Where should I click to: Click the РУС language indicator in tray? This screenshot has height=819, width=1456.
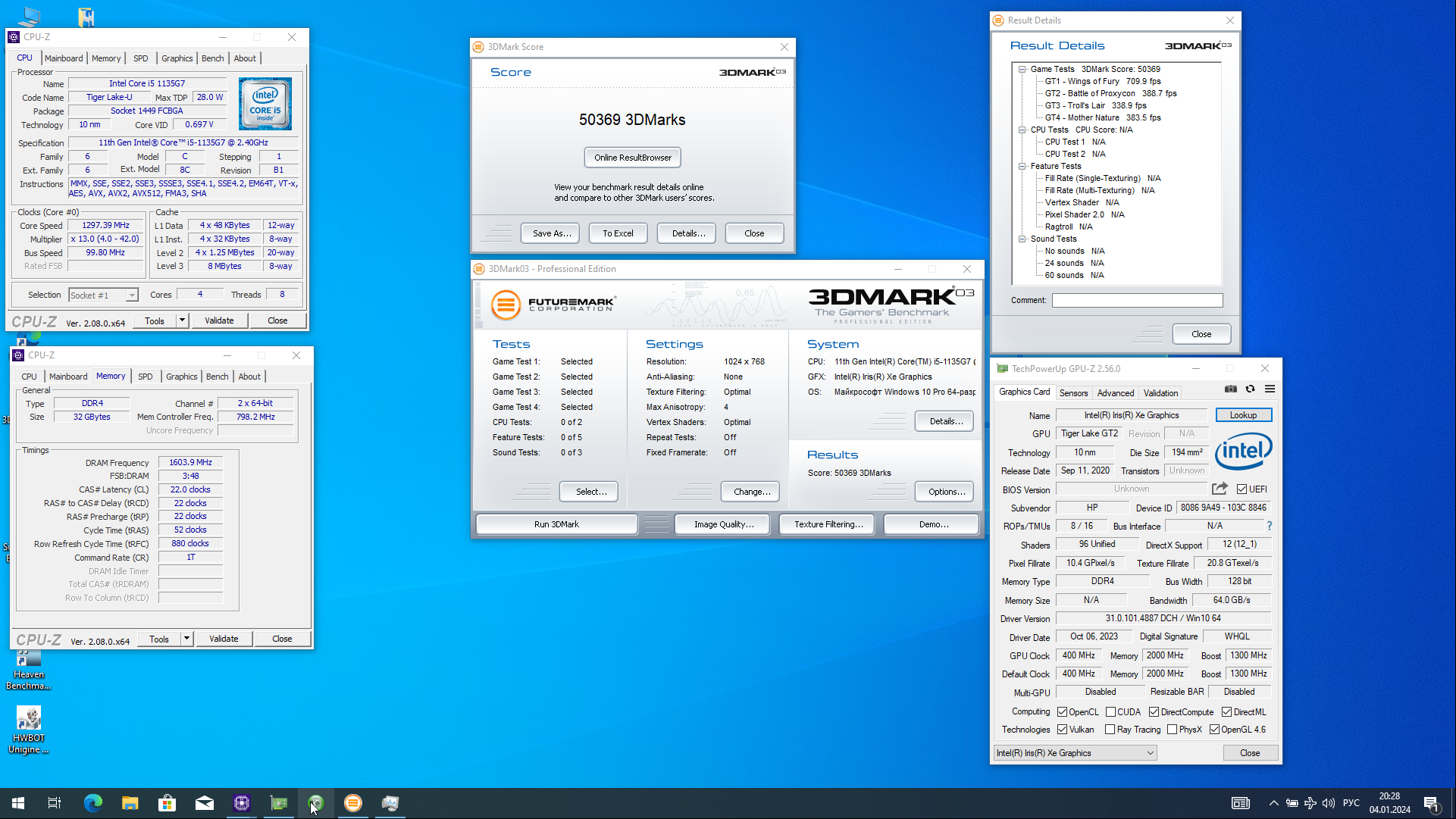[1351, 803]
